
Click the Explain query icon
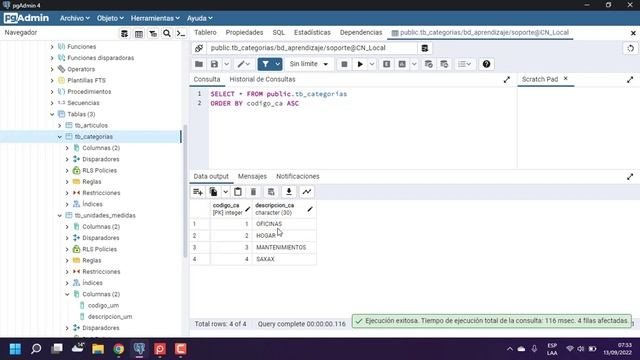387,64
